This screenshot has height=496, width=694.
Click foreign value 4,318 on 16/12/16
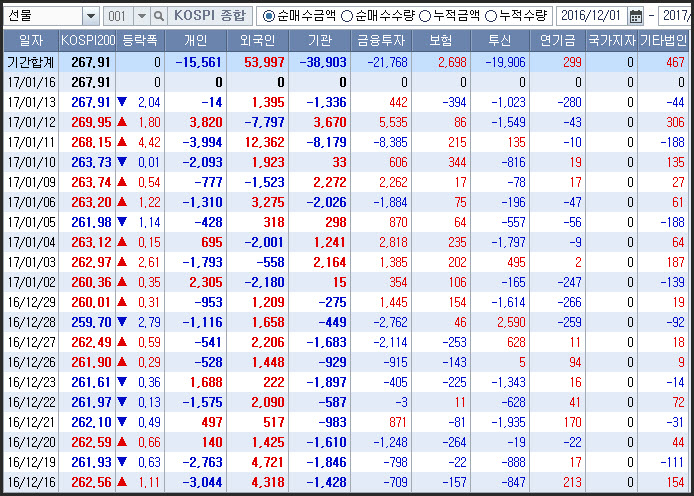(267, 482)
